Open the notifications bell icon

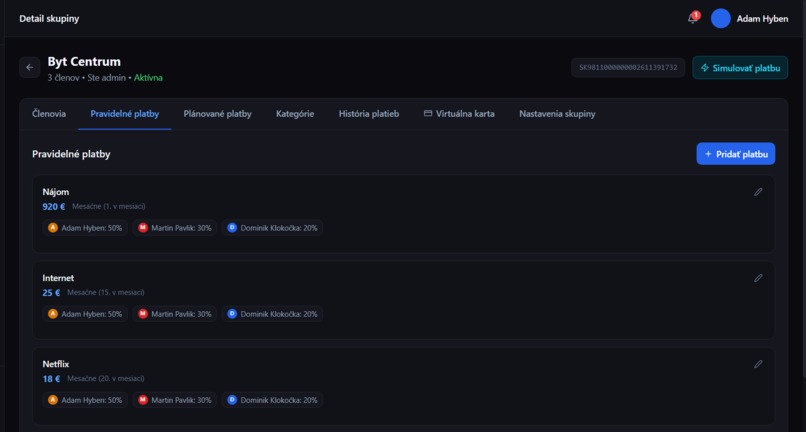coord(693,19)
